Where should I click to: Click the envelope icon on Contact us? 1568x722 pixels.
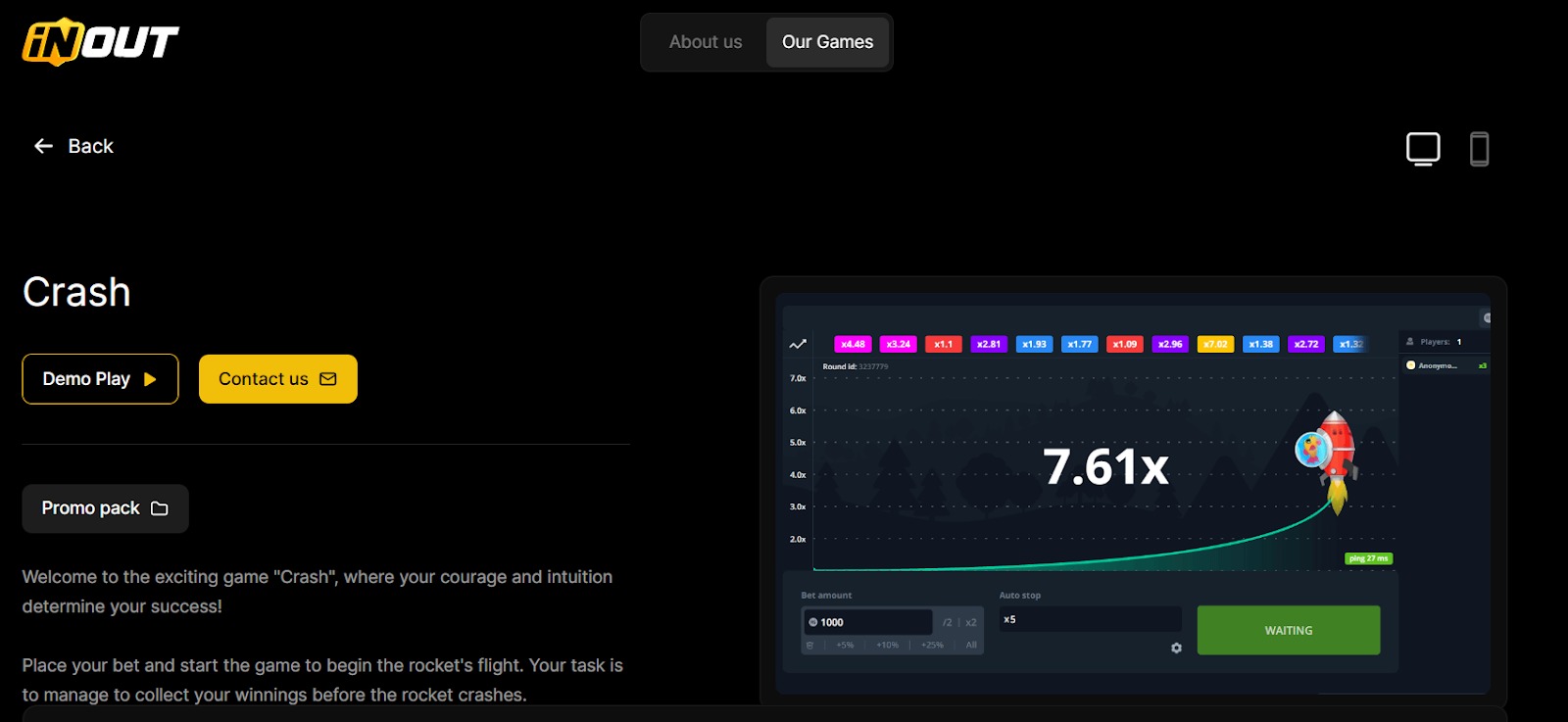click(328, 379)
